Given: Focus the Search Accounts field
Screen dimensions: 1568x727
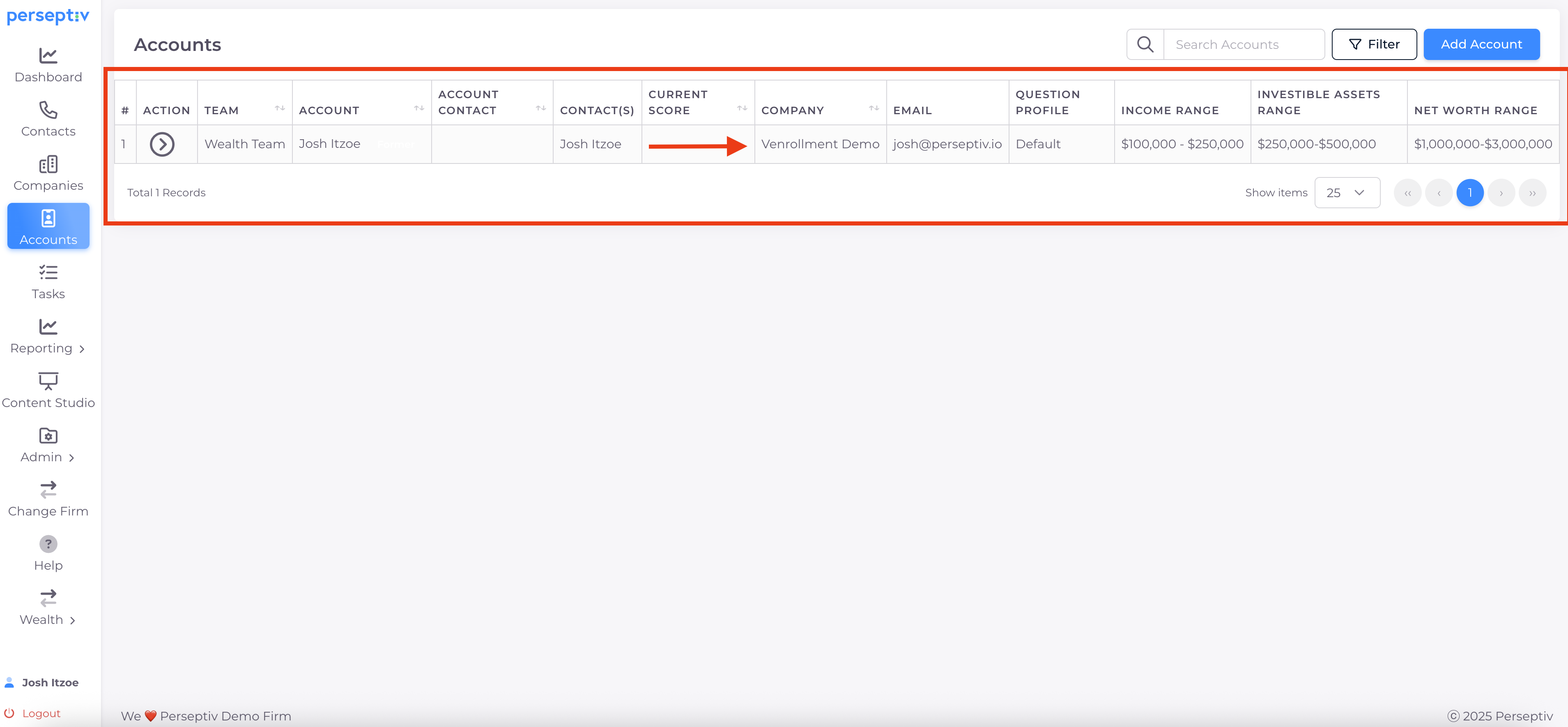Looking at the screenshot, I should point(1243,44).
